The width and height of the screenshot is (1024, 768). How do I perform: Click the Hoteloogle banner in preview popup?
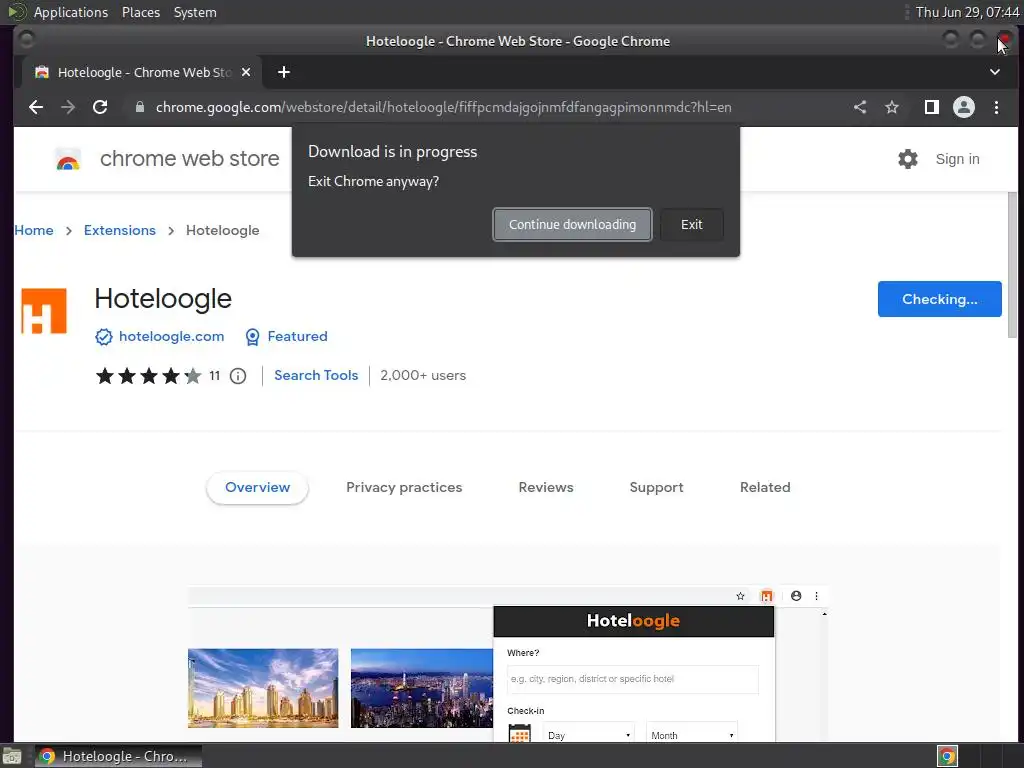coord(633,621)
